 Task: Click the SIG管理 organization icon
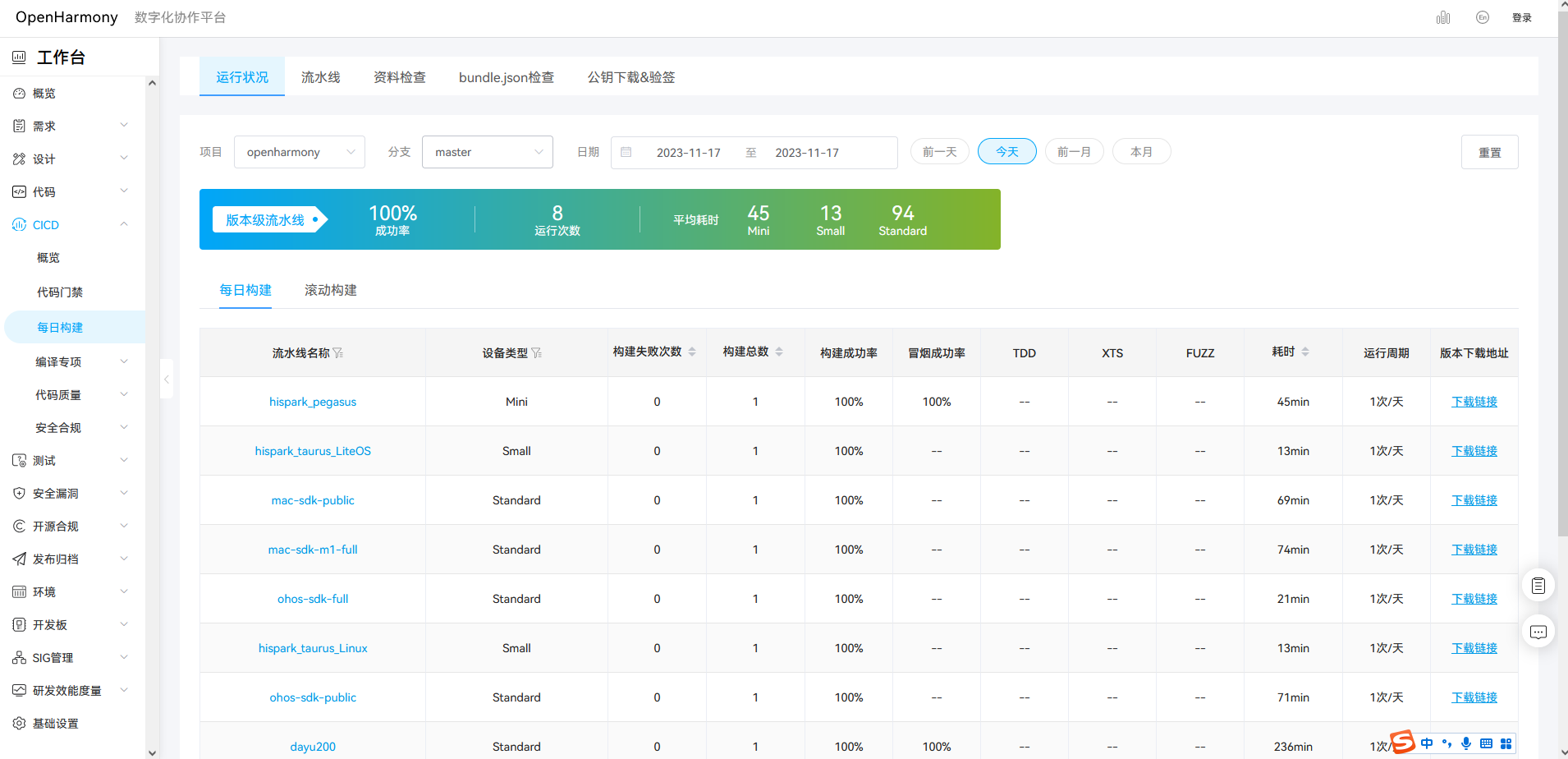coord(19,658)
